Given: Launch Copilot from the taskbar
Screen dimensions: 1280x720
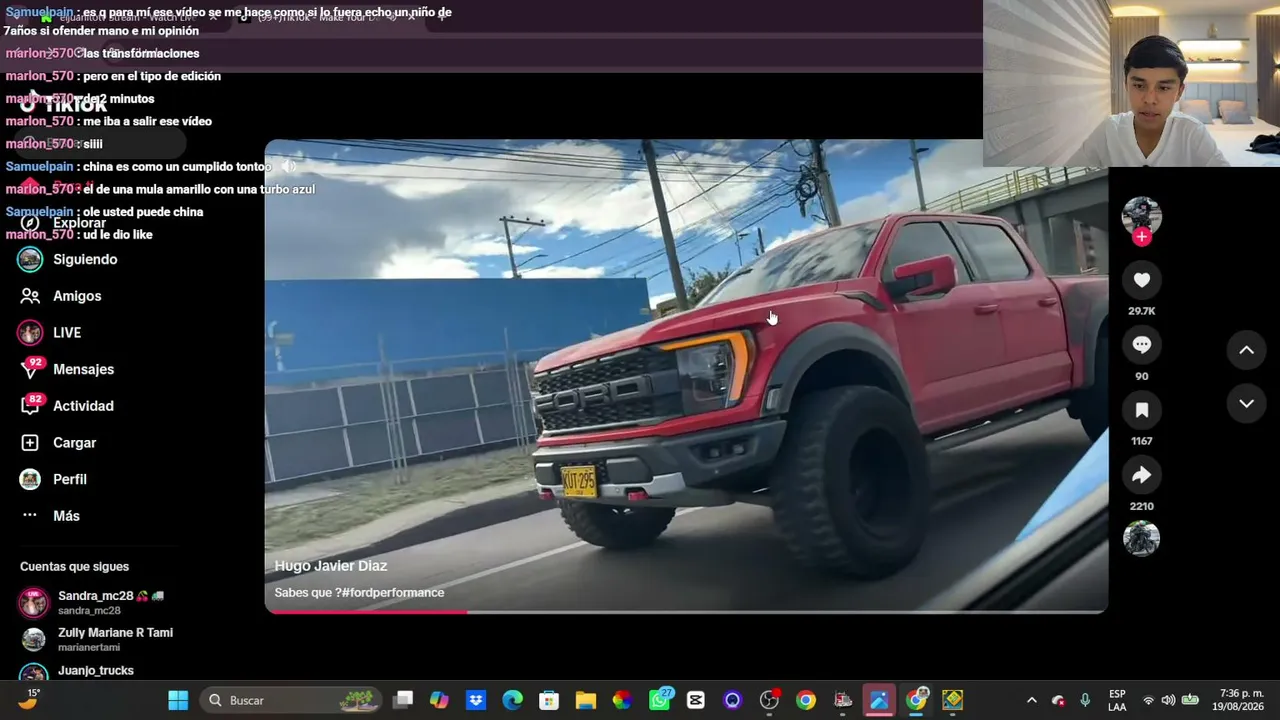Looking at the screenshot, I should pyautogui.click(x=439, y=700).
